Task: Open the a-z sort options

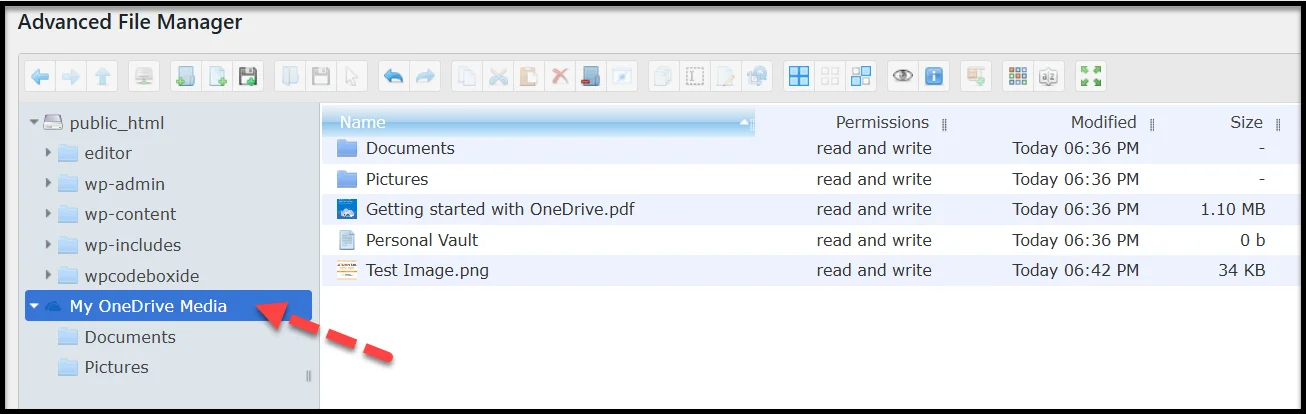Action: click(1049, 76)
